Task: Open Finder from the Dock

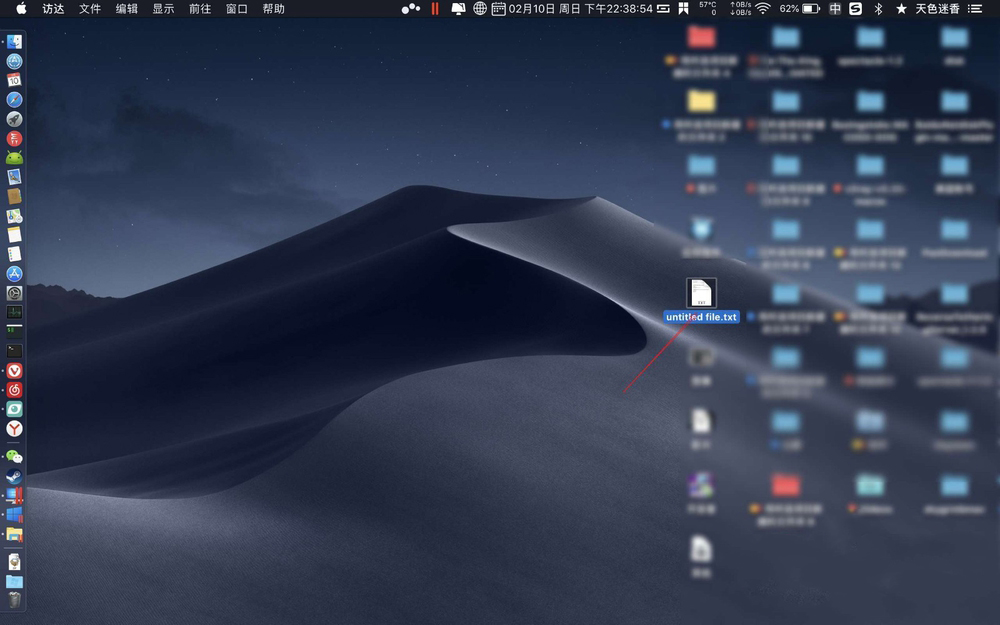Action: click(14, 42)
